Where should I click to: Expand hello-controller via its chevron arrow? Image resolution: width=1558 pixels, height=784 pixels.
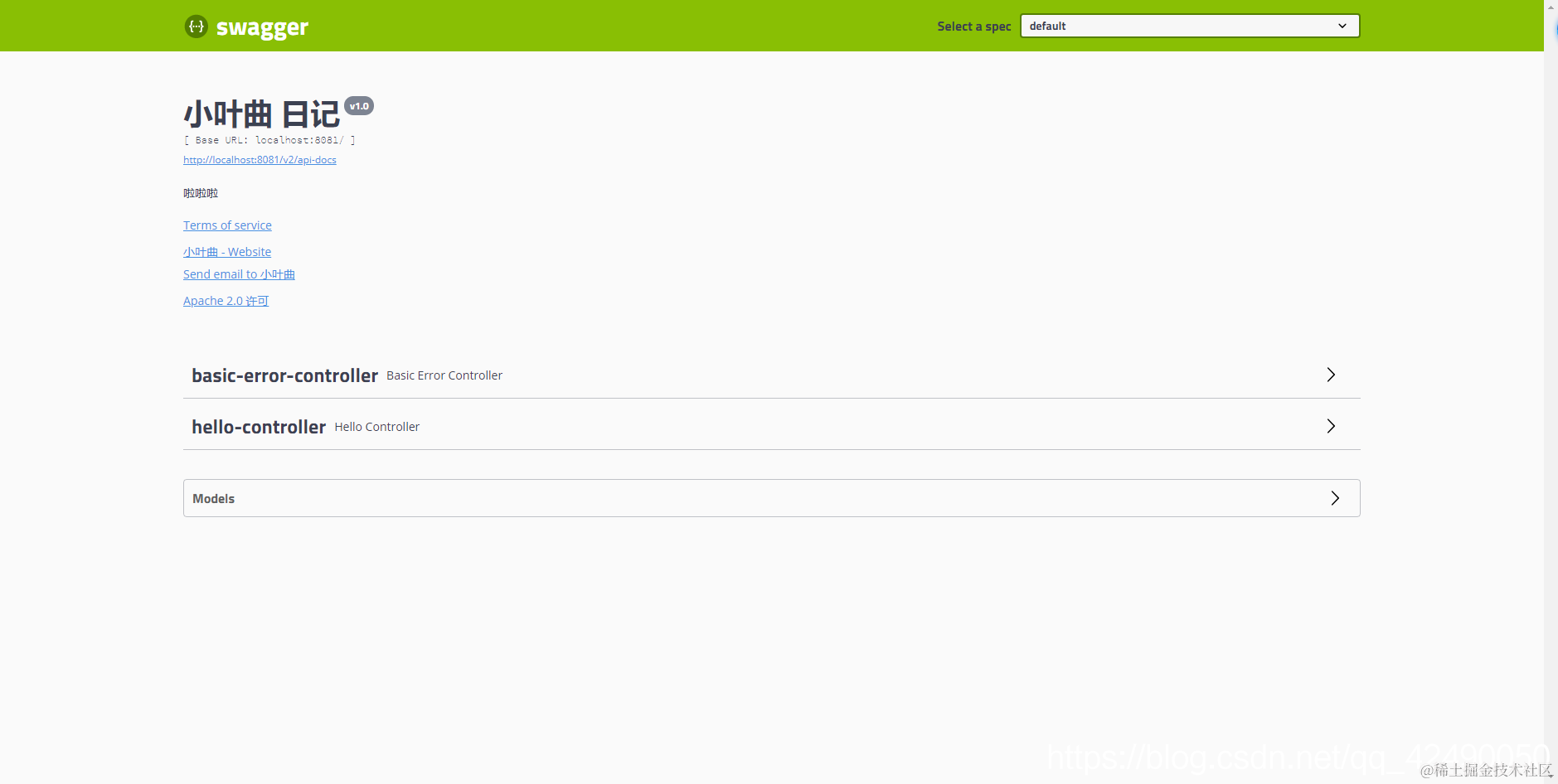point(1331,426)
